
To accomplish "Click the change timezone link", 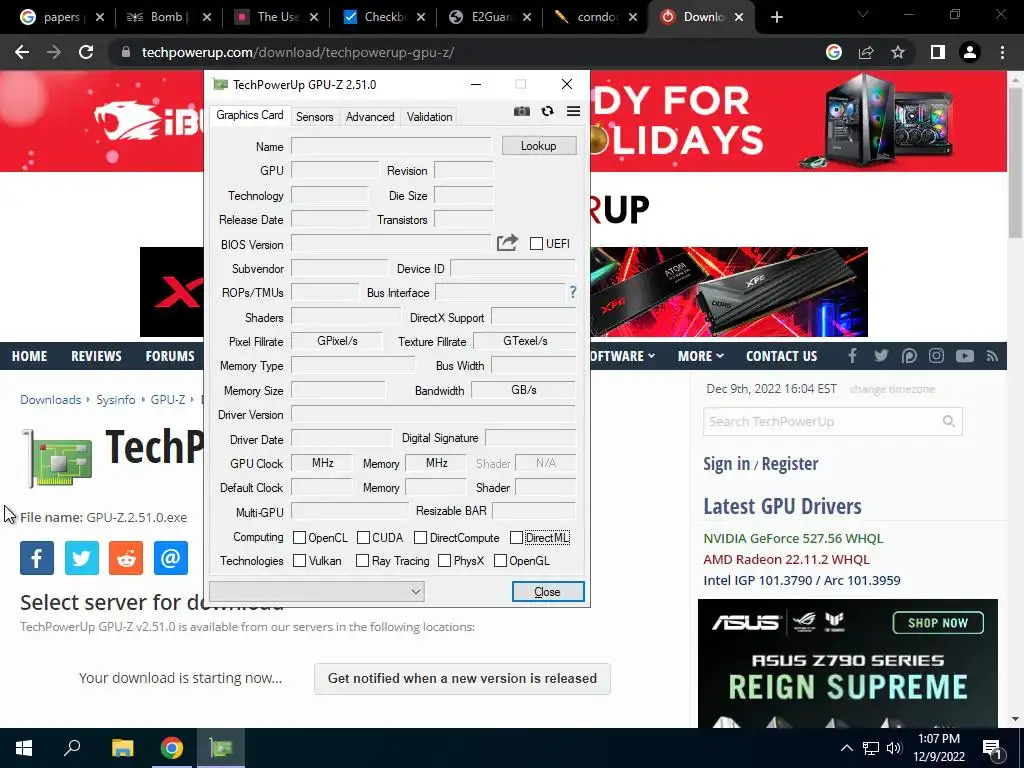I will pyautogui.click(x=892, y=389).
